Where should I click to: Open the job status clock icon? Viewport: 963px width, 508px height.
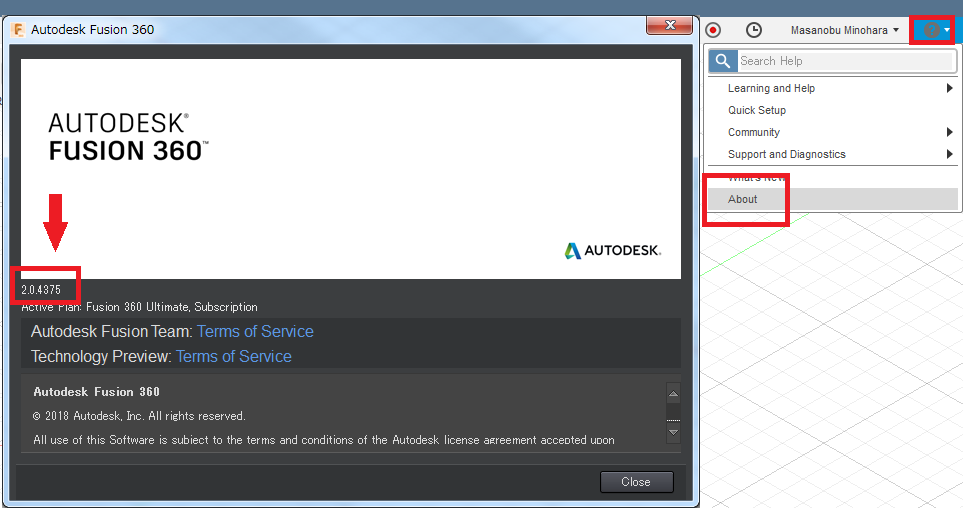754,30
